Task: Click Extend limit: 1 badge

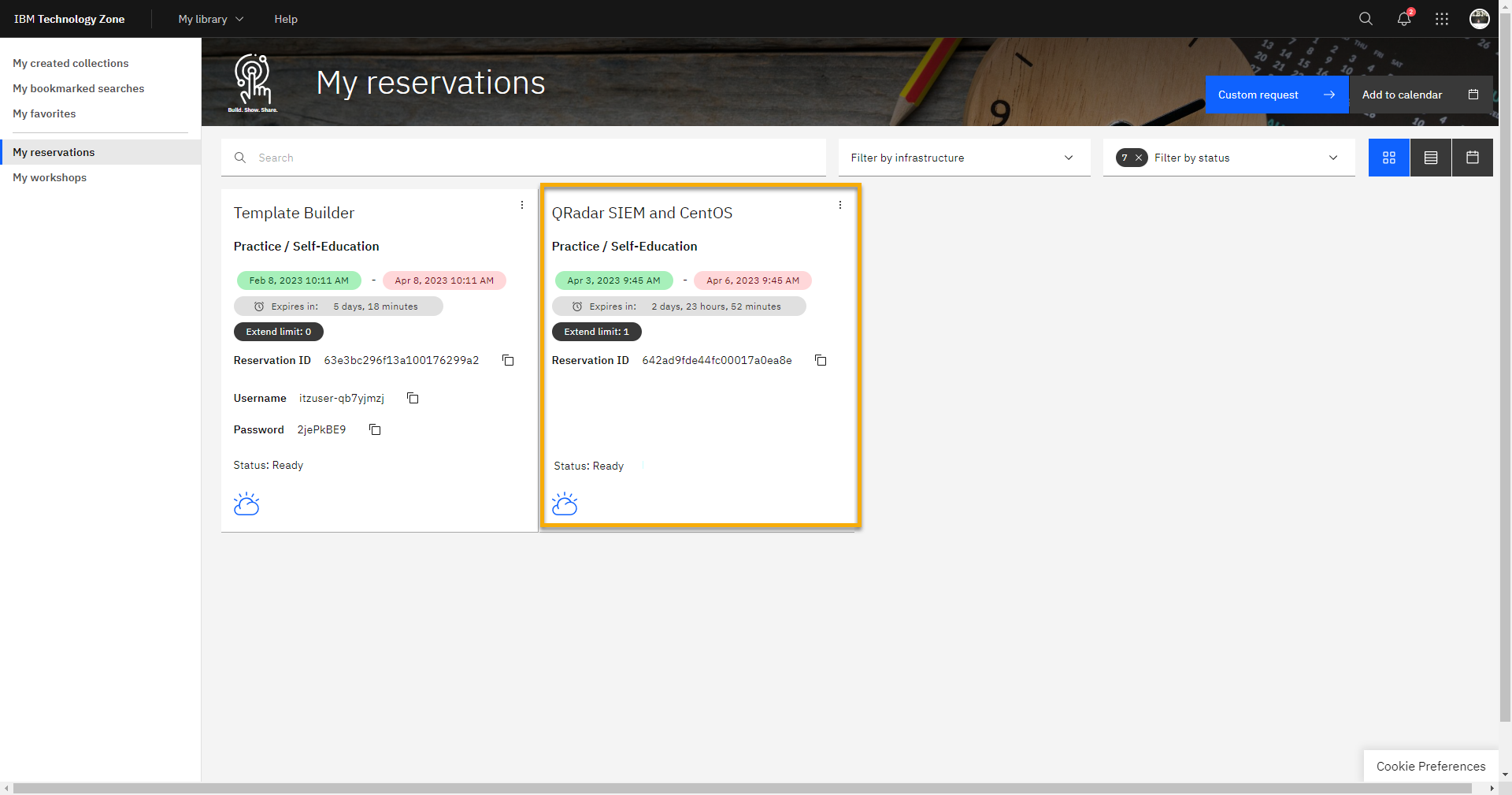Action: tap(597, 332)
